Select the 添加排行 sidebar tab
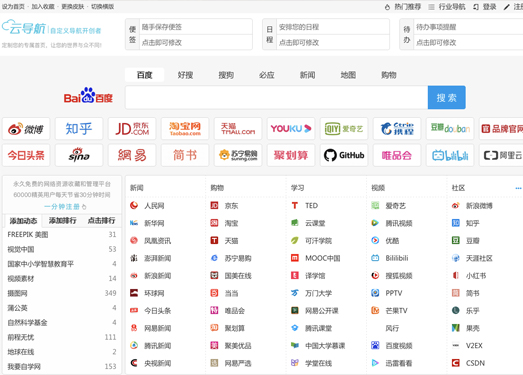Image resolution: width=523 pixels, height=375 pixels. [62, 221]
